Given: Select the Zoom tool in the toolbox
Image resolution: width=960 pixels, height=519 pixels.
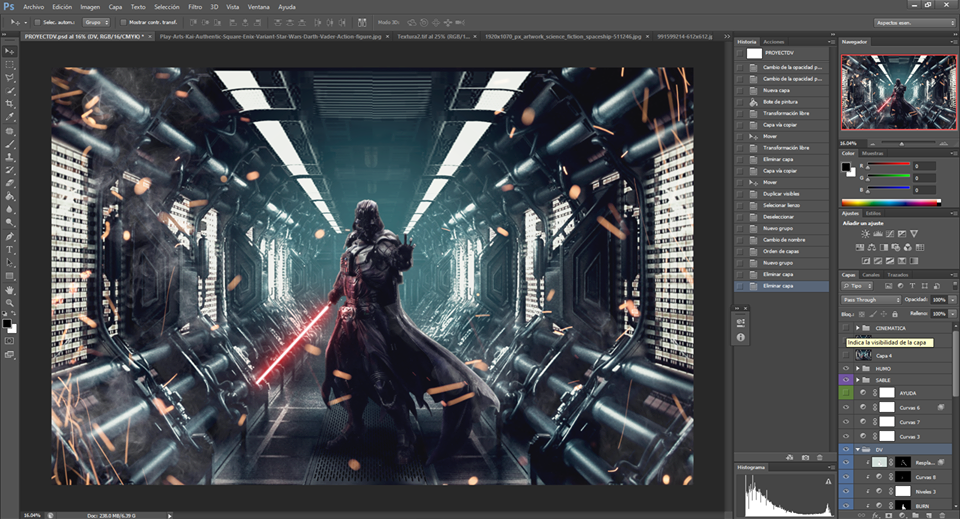Looking at the screenshot, I should tap(10, 302).
